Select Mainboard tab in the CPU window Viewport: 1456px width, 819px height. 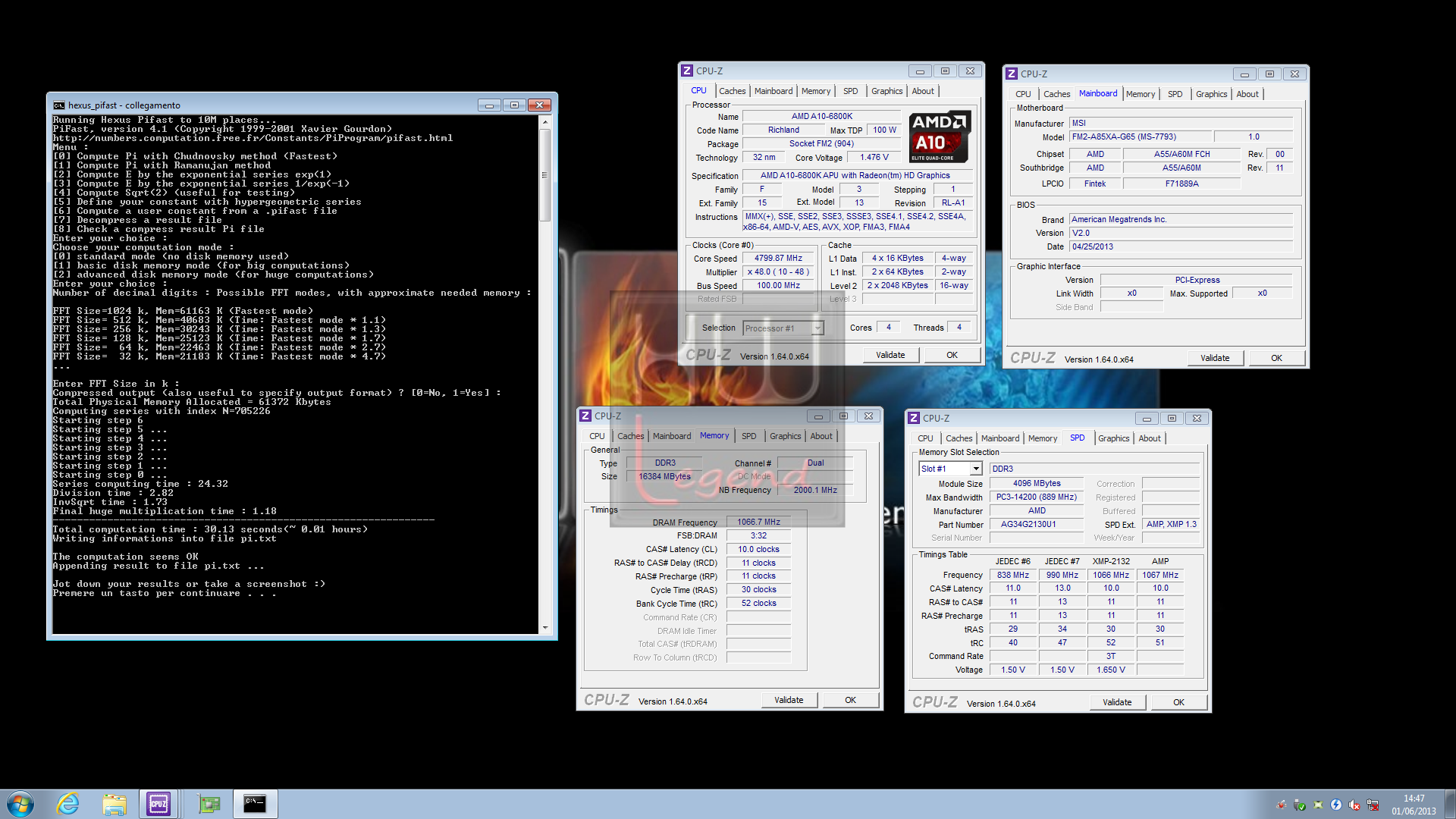[773, 91]
